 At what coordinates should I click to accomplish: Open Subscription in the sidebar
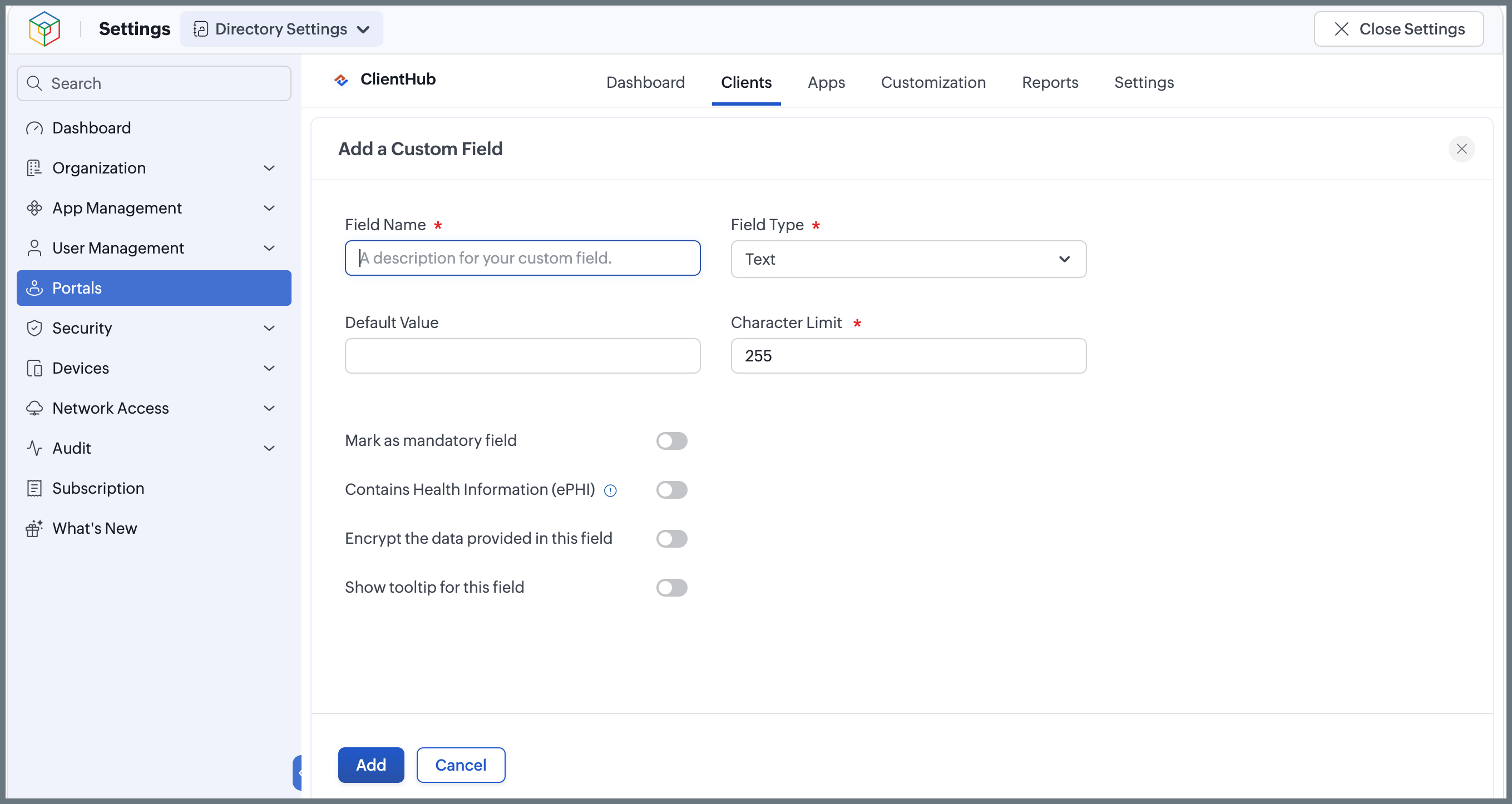tap(154, 488)
